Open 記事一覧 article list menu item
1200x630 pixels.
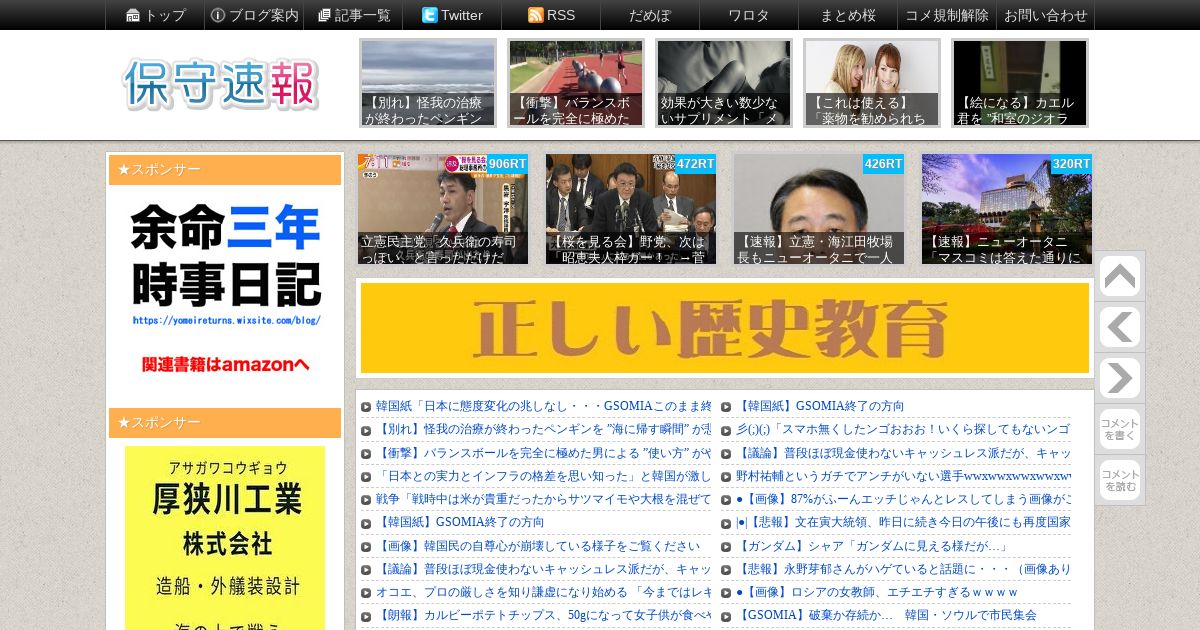tap(354, 15)
